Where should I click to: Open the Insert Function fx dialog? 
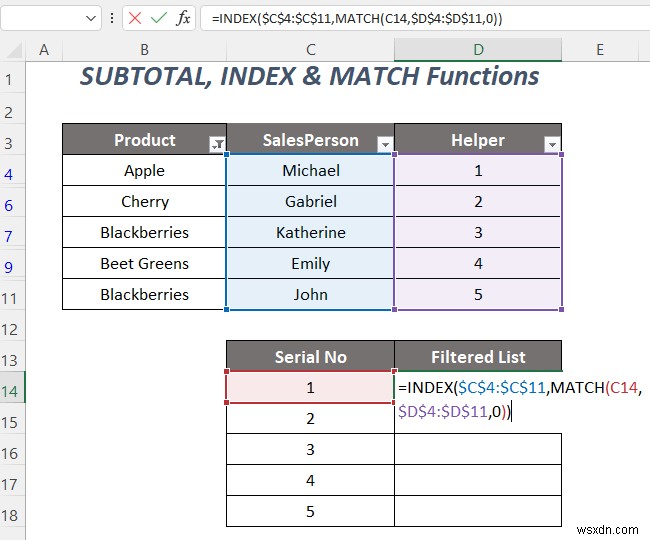point(183,18)
